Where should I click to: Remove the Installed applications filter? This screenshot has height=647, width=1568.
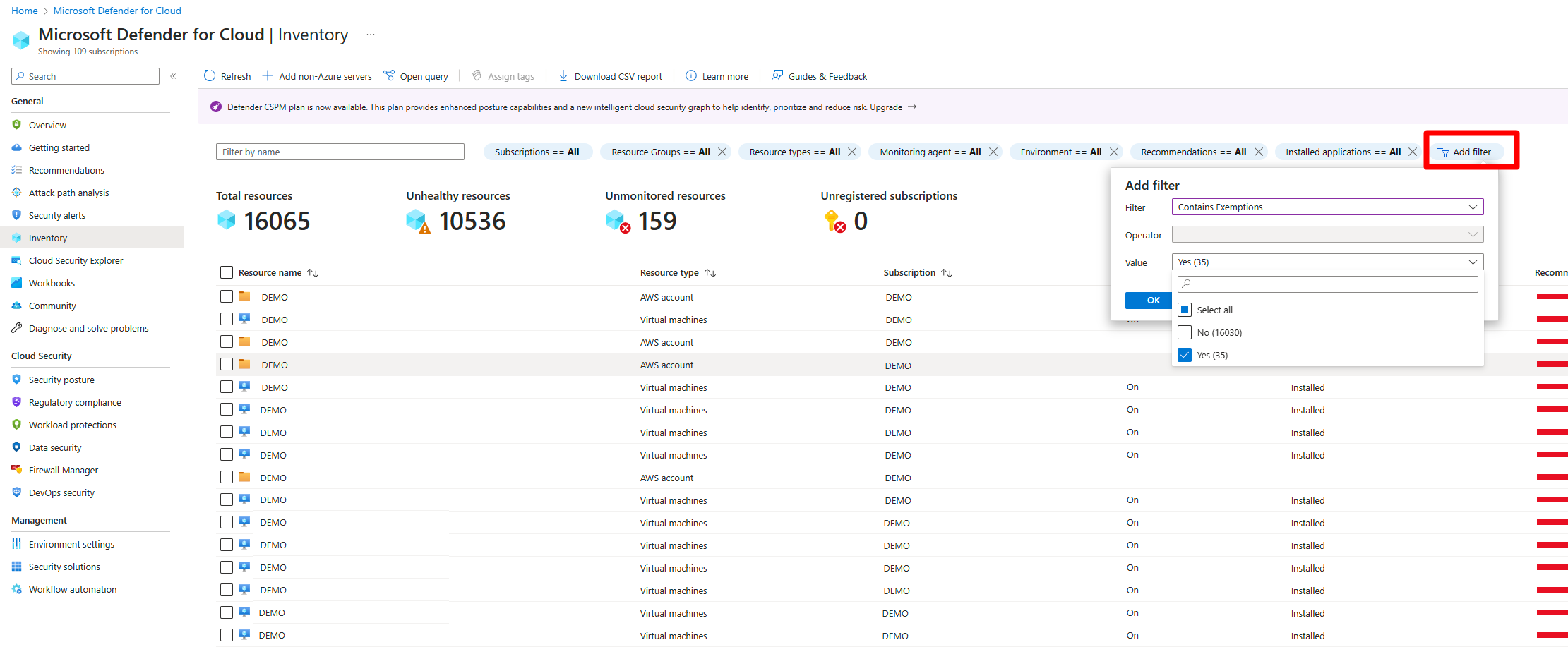coord(1413,152)
